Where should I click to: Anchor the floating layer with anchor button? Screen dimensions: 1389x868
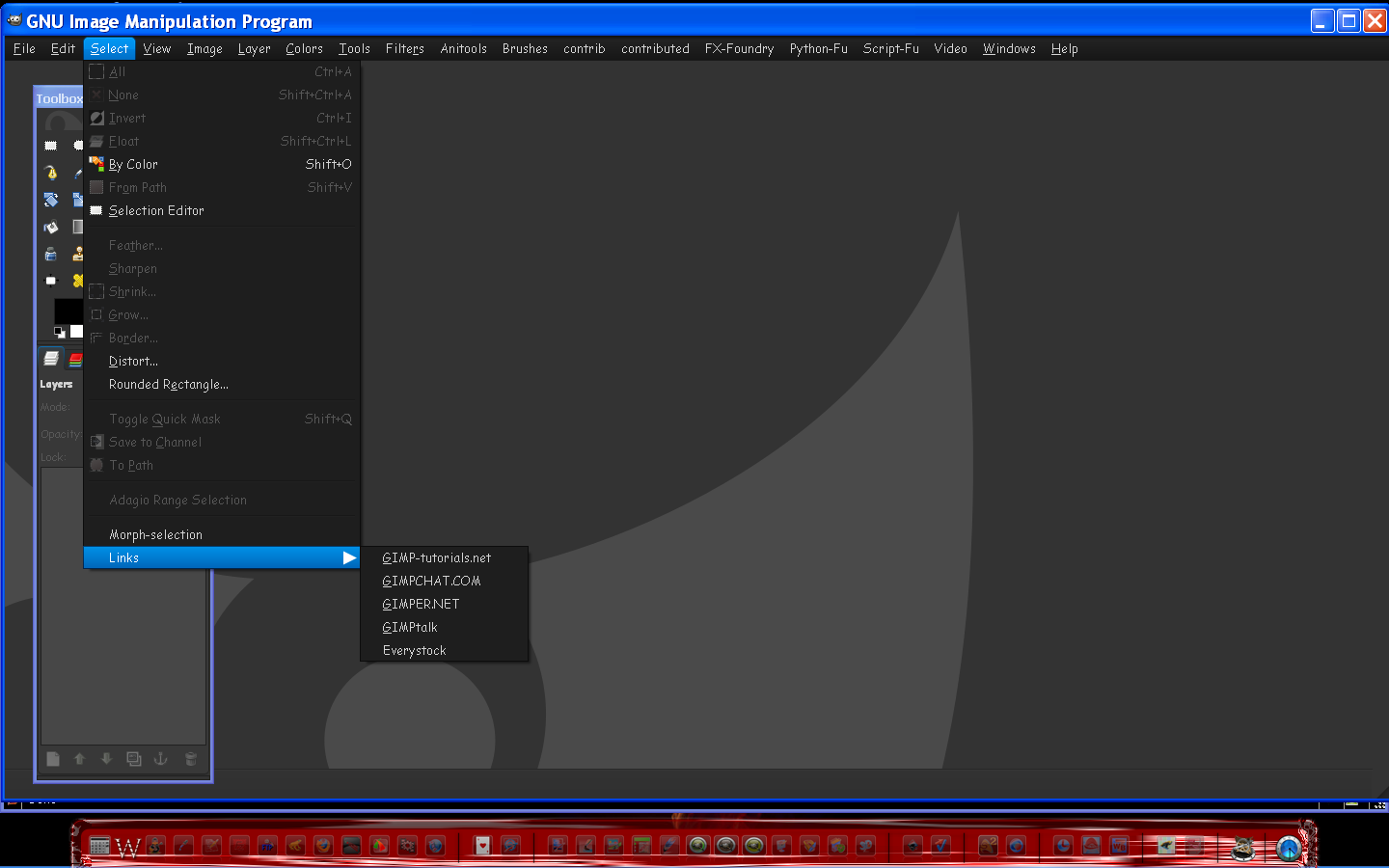161,759
